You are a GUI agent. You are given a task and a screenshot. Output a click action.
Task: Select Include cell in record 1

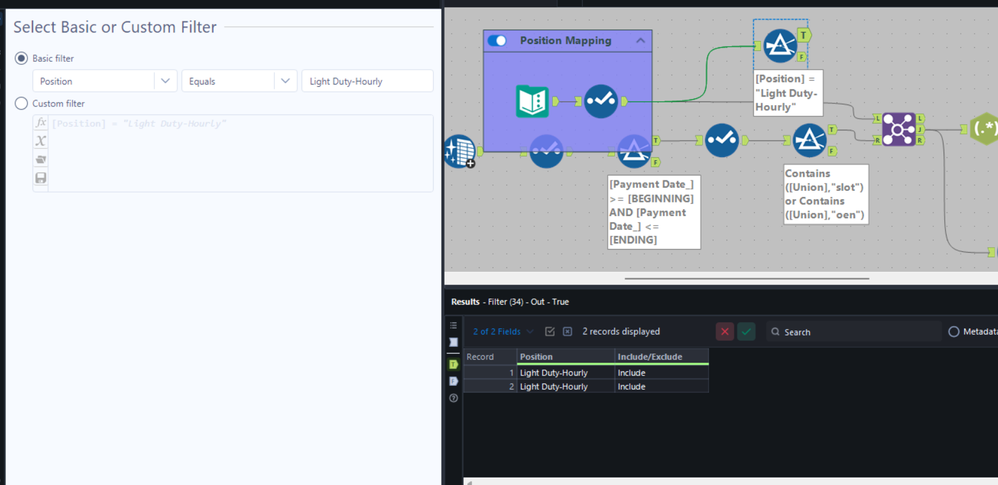[x=662, y=372]
